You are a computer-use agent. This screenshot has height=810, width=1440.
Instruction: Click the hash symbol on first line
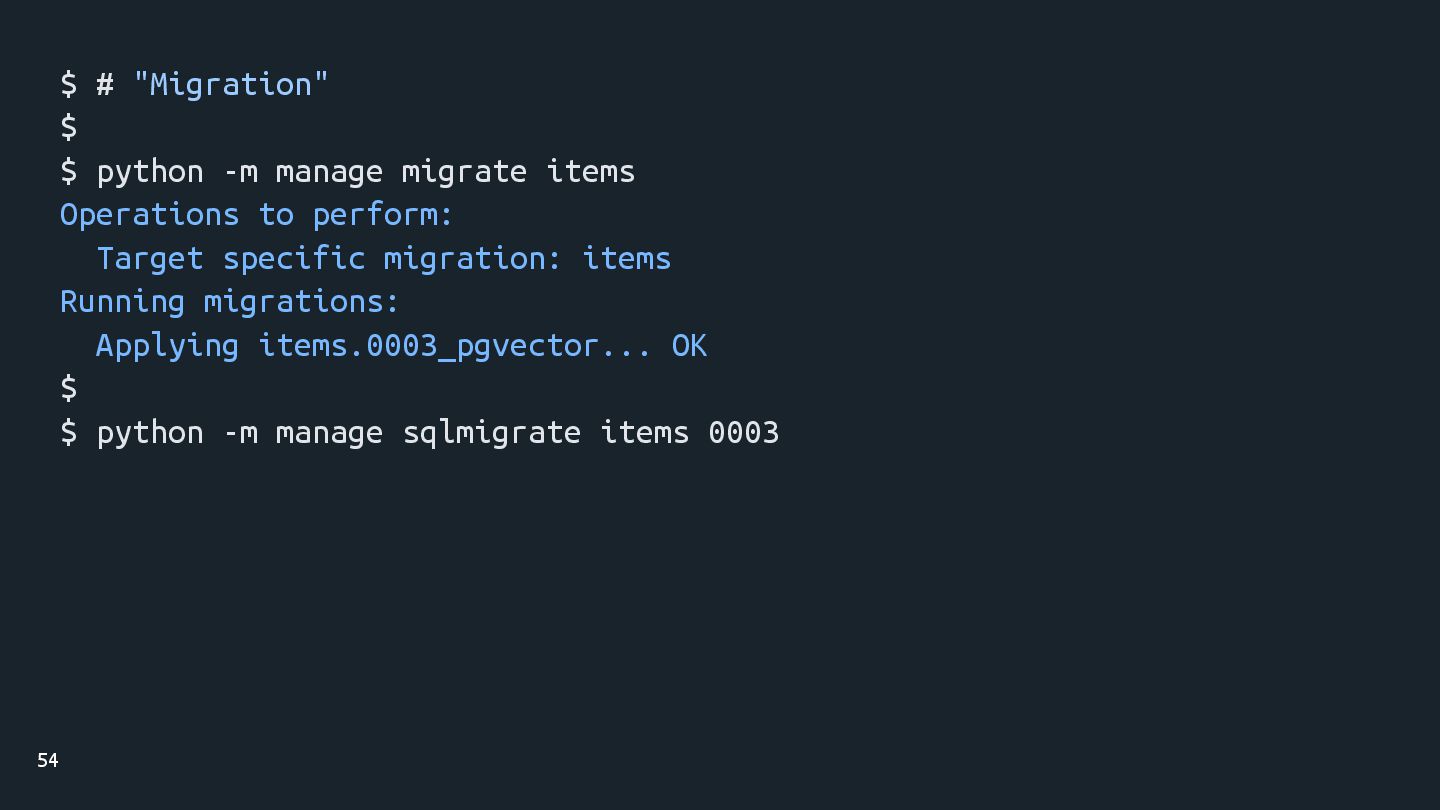pos(104,84)
